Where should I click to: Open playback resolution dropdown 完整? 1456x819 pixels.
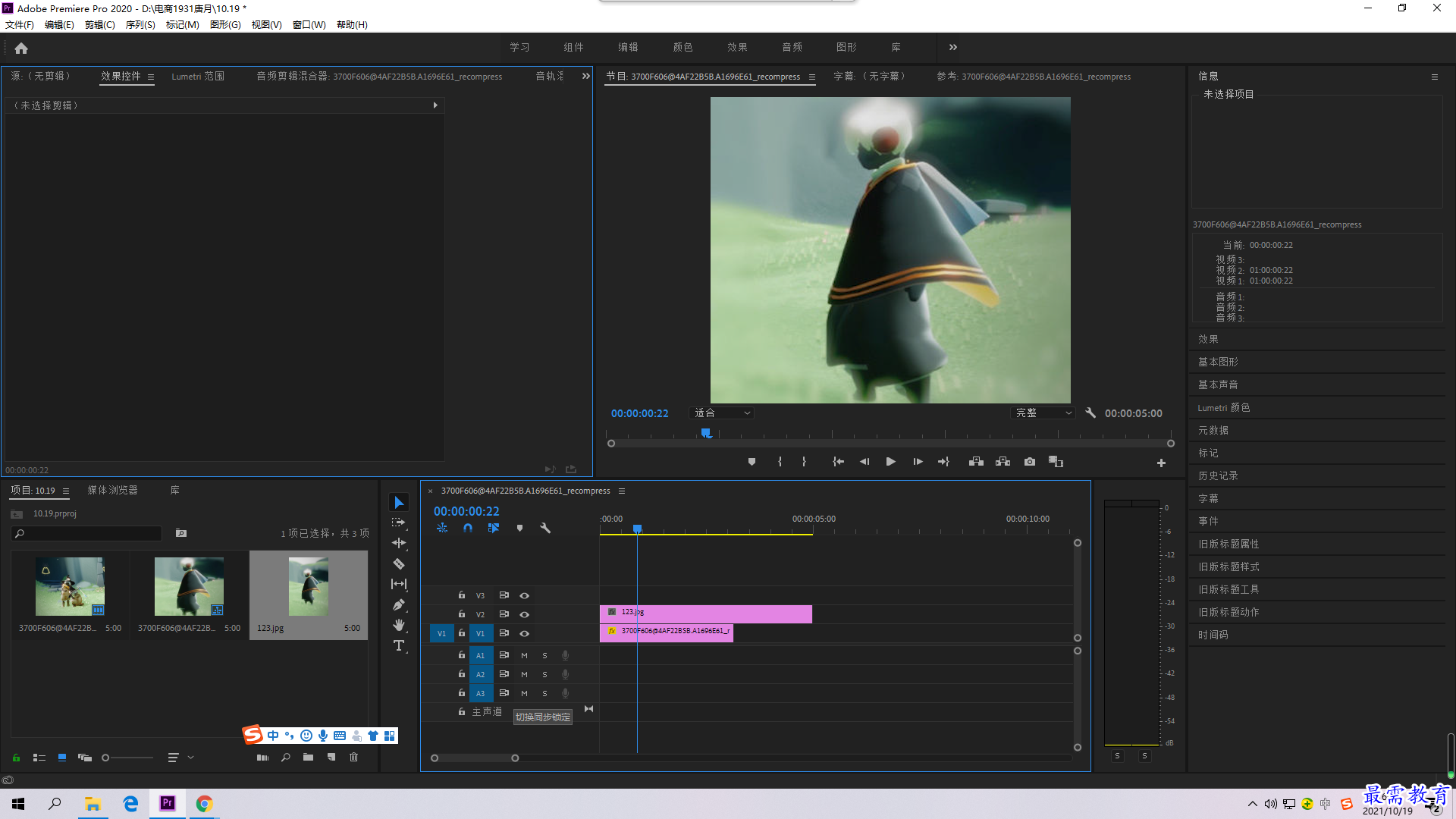click(1043, 413)
